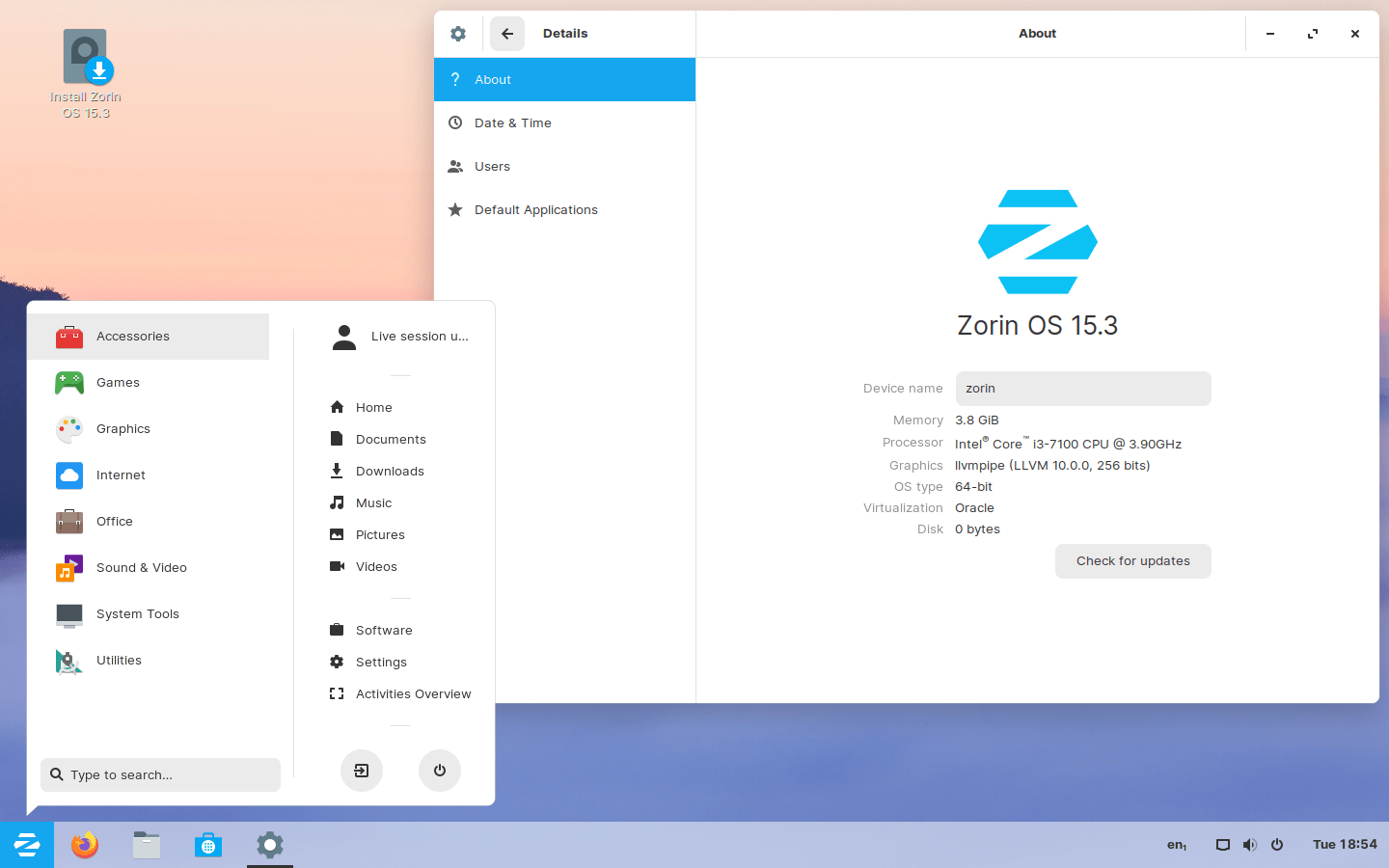Maximize the About window
This screenshot has height=868, width=1389.
pyautogui.click(x=1313, y=34)
